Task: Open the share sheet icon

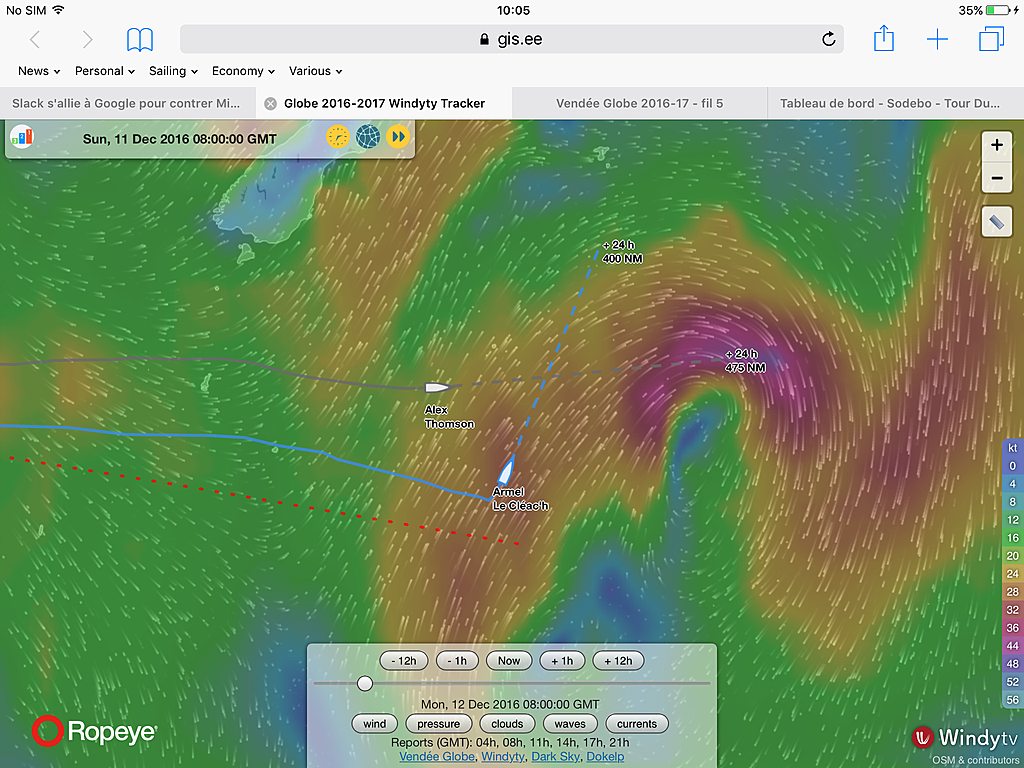Action: coord(884,38)
